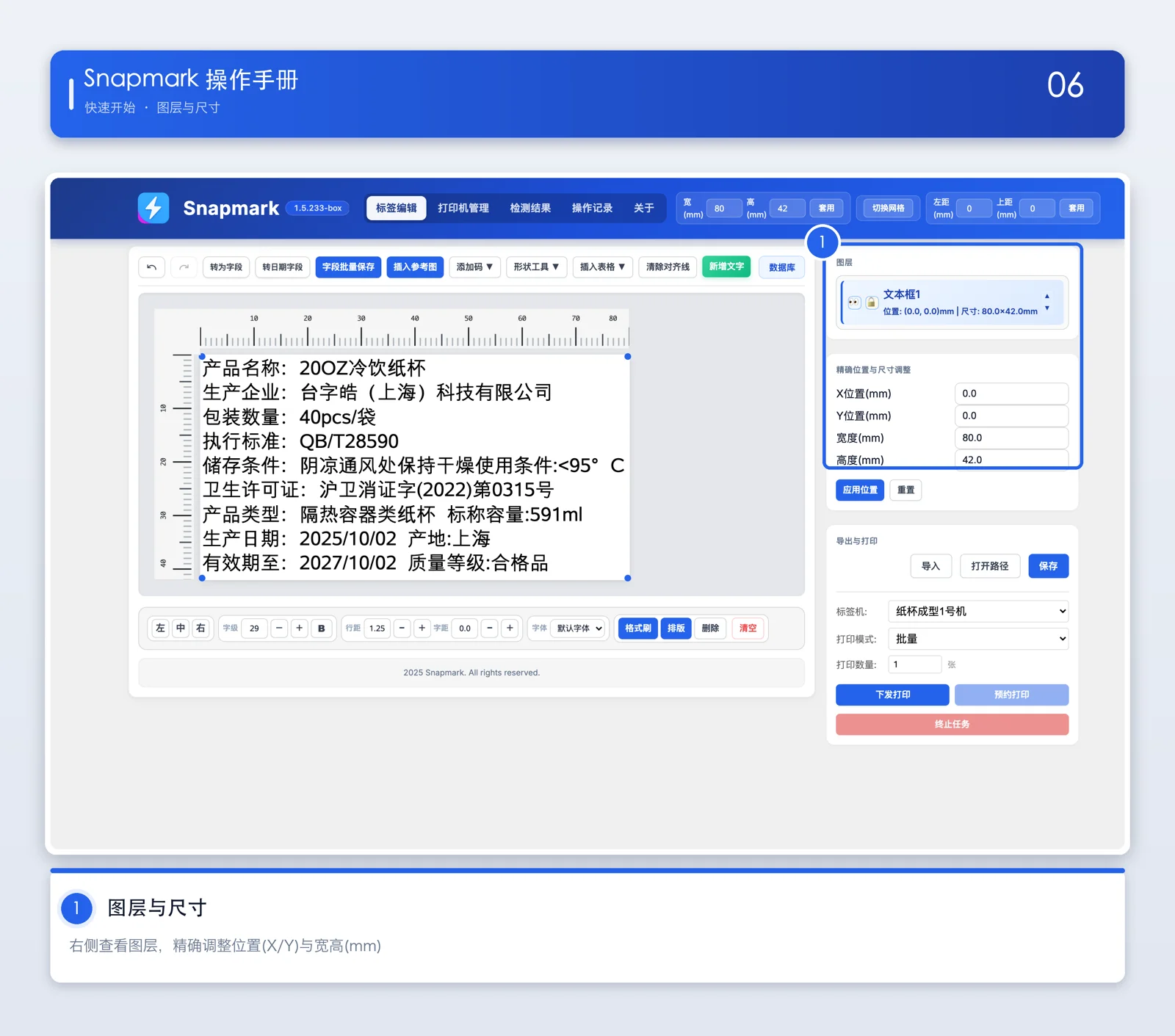Toggle bold B formatting

322,629
